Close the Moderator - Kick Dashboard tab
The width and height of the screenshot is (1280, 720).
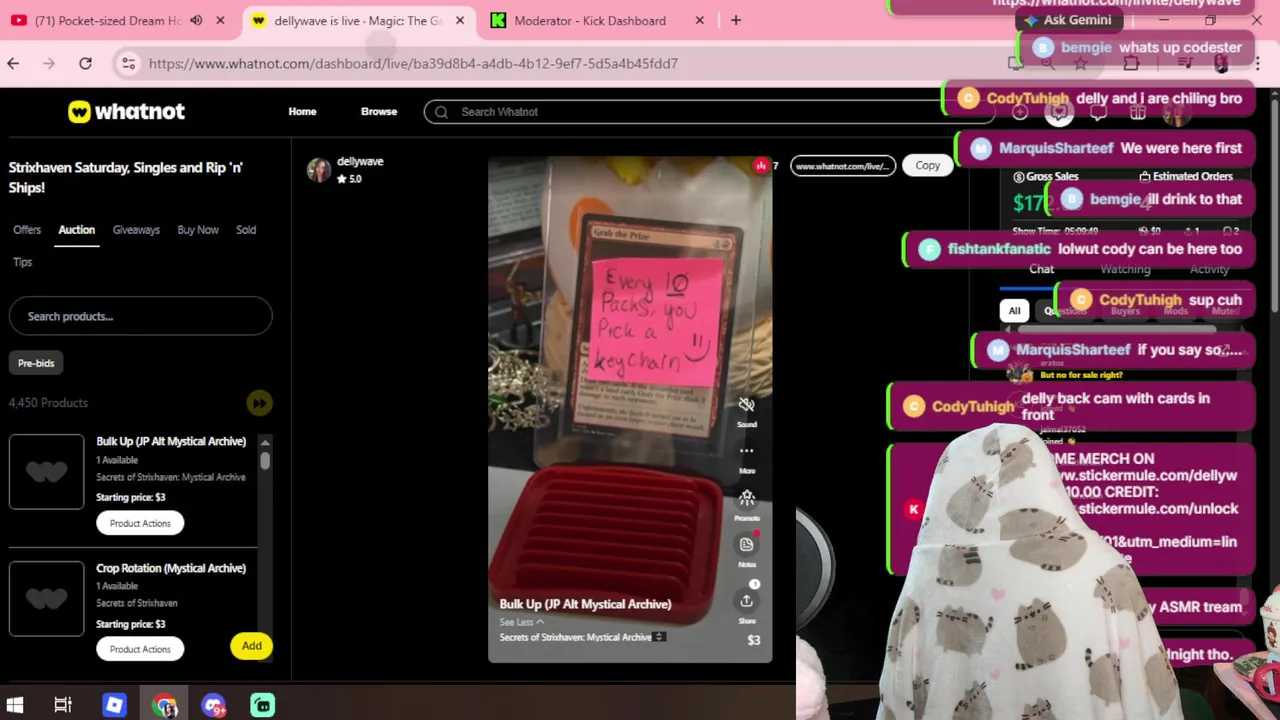tap(700, 20)
